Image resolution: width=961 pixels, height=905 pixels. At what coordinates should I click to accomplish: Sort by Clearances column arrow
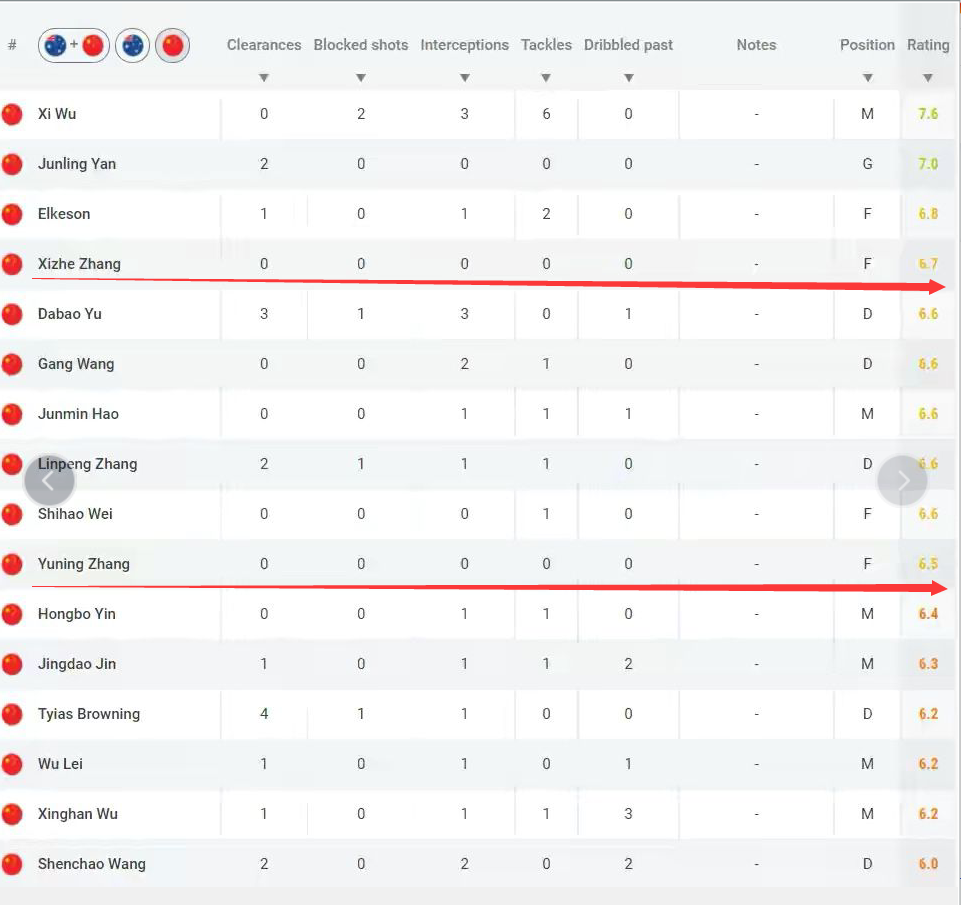[264, 78]
